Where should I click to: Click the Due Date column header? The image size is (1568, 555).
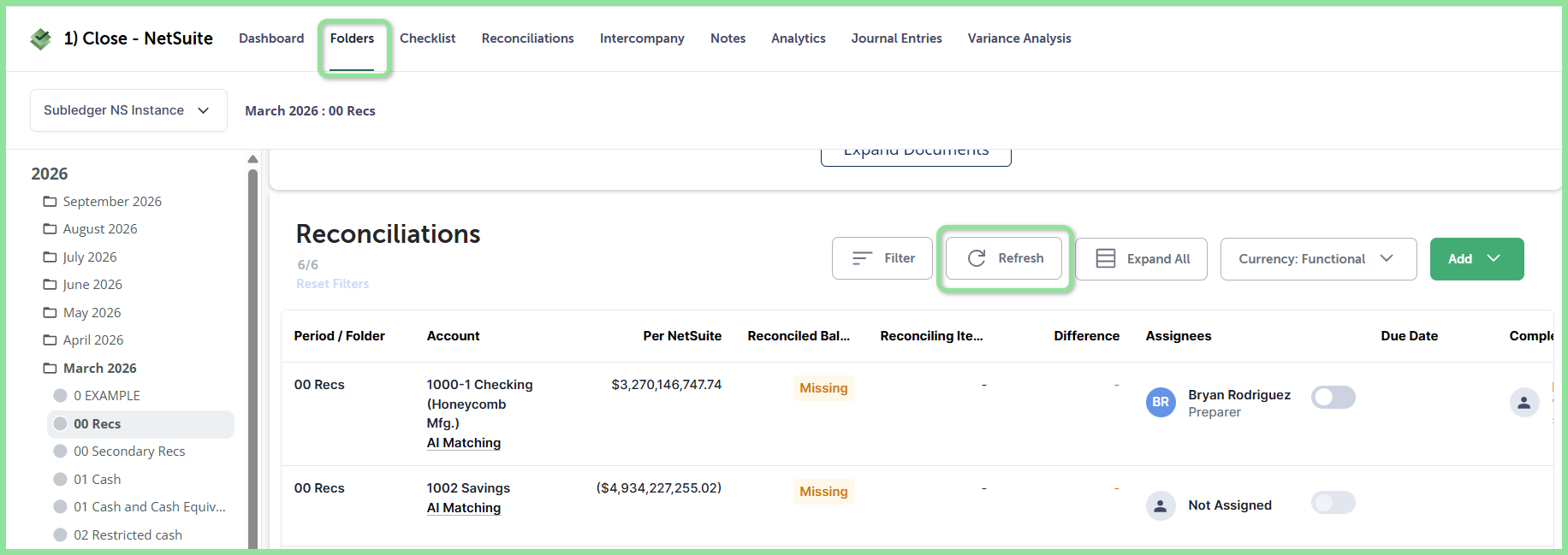(1409, 336)
